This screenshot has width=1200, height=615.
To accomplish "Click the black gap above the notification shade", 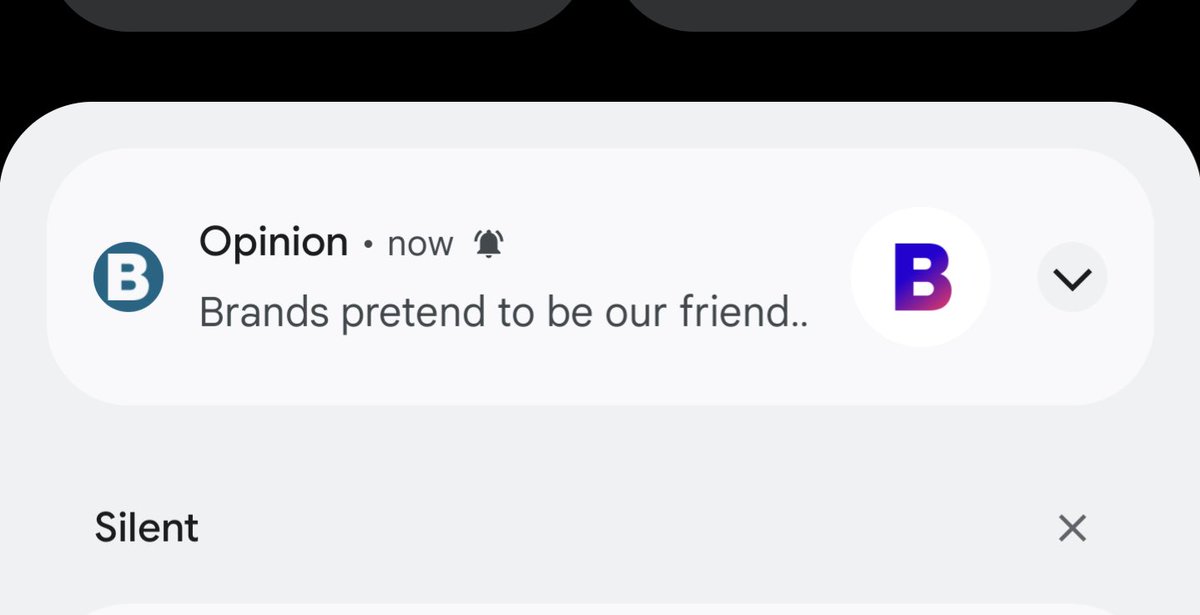I will (600, 65).
